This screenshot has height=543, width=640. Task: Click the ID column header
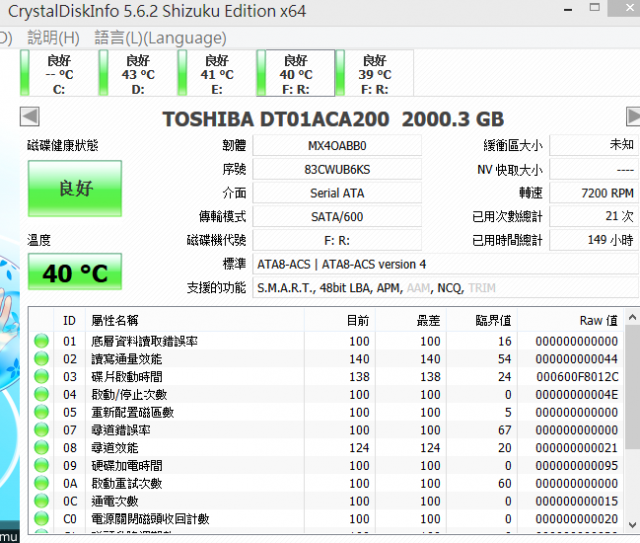coord(69,320)
